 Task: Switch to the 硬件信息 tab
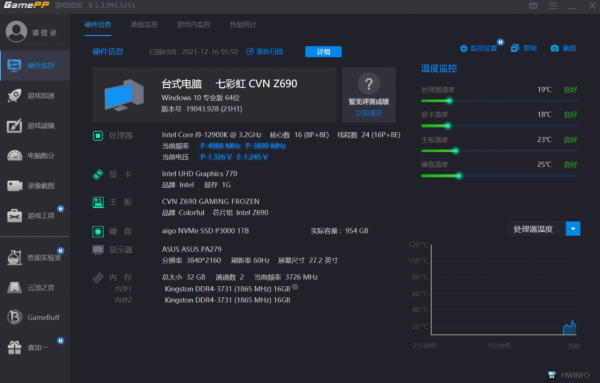click(98, 24)
